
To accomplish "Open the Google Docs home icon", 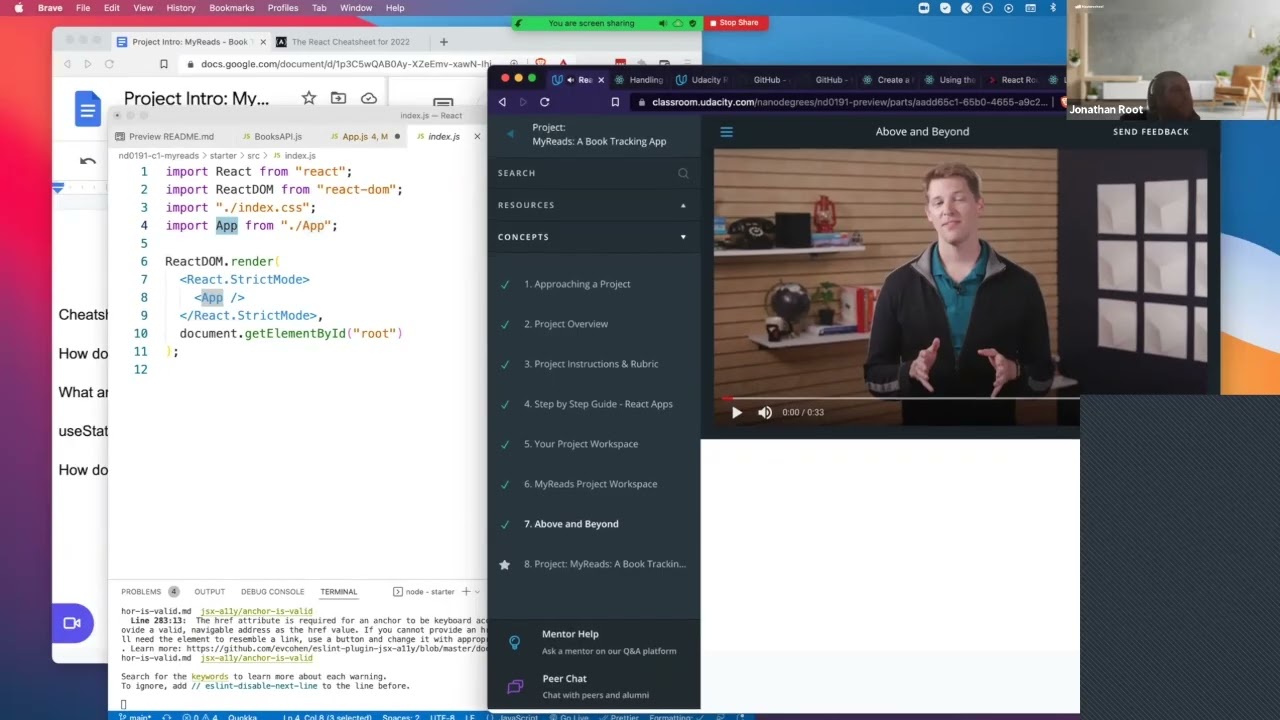I will pyautogui.click(x=87, y=108).
